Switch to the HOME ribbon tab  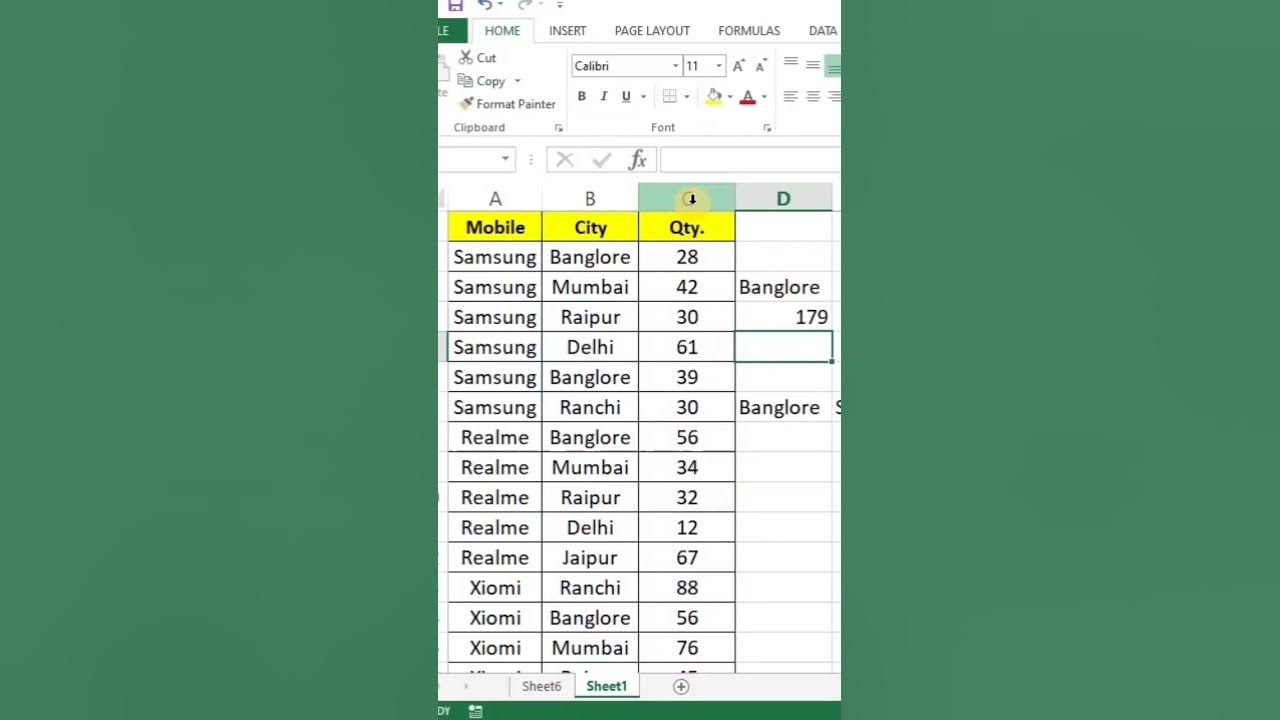coord(502,31)
